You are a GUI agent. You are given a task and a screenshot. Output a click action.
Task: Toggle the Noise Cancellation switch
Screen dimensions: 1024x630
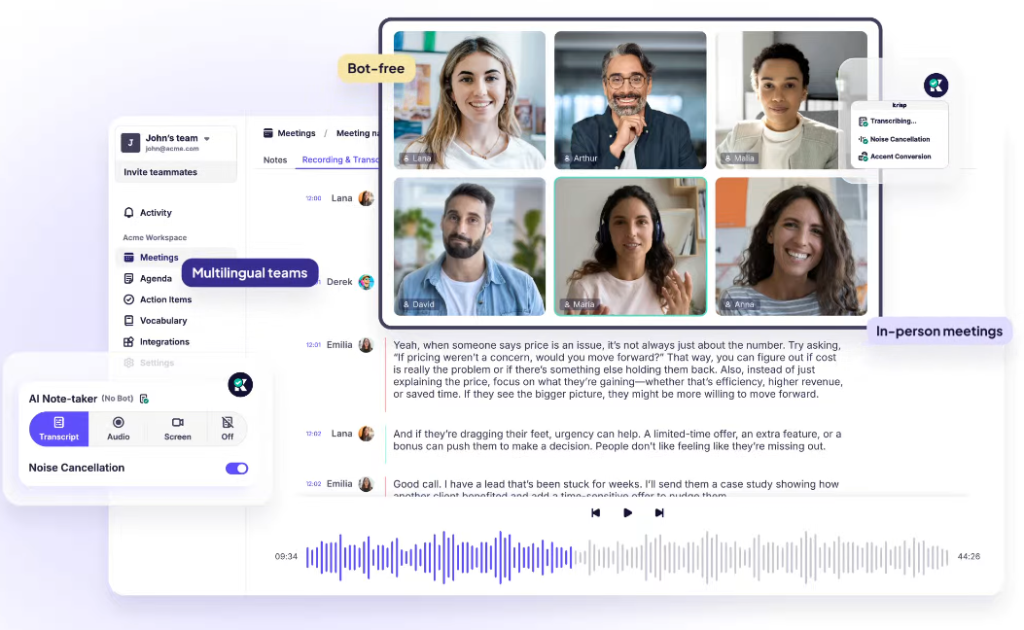[237, 468]
